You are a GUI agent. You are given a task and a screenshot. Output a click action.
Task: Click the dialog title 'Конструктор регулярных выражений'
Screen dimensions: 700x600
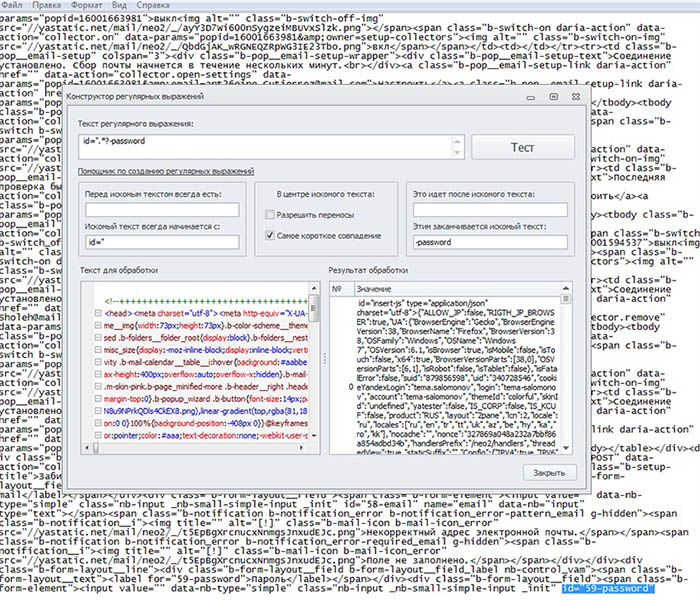tap(135, 96)
